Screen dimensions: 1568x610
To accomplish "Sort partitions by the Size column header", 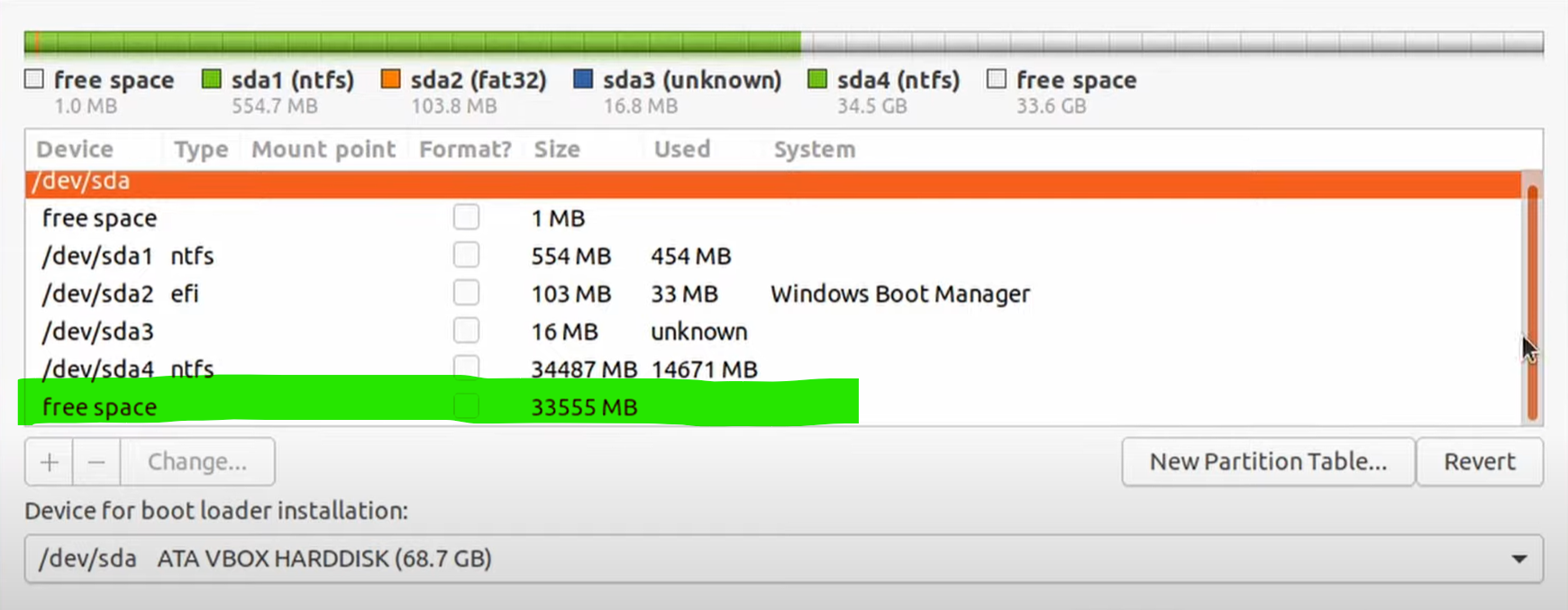I will [x=556, y=149].
